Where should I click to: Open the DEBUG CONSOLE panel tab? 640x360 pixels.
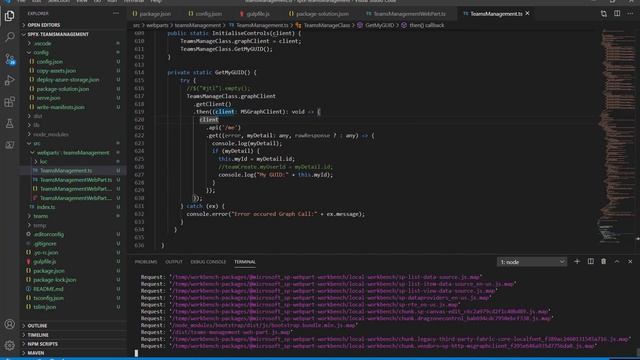click(x=208, y=262)
